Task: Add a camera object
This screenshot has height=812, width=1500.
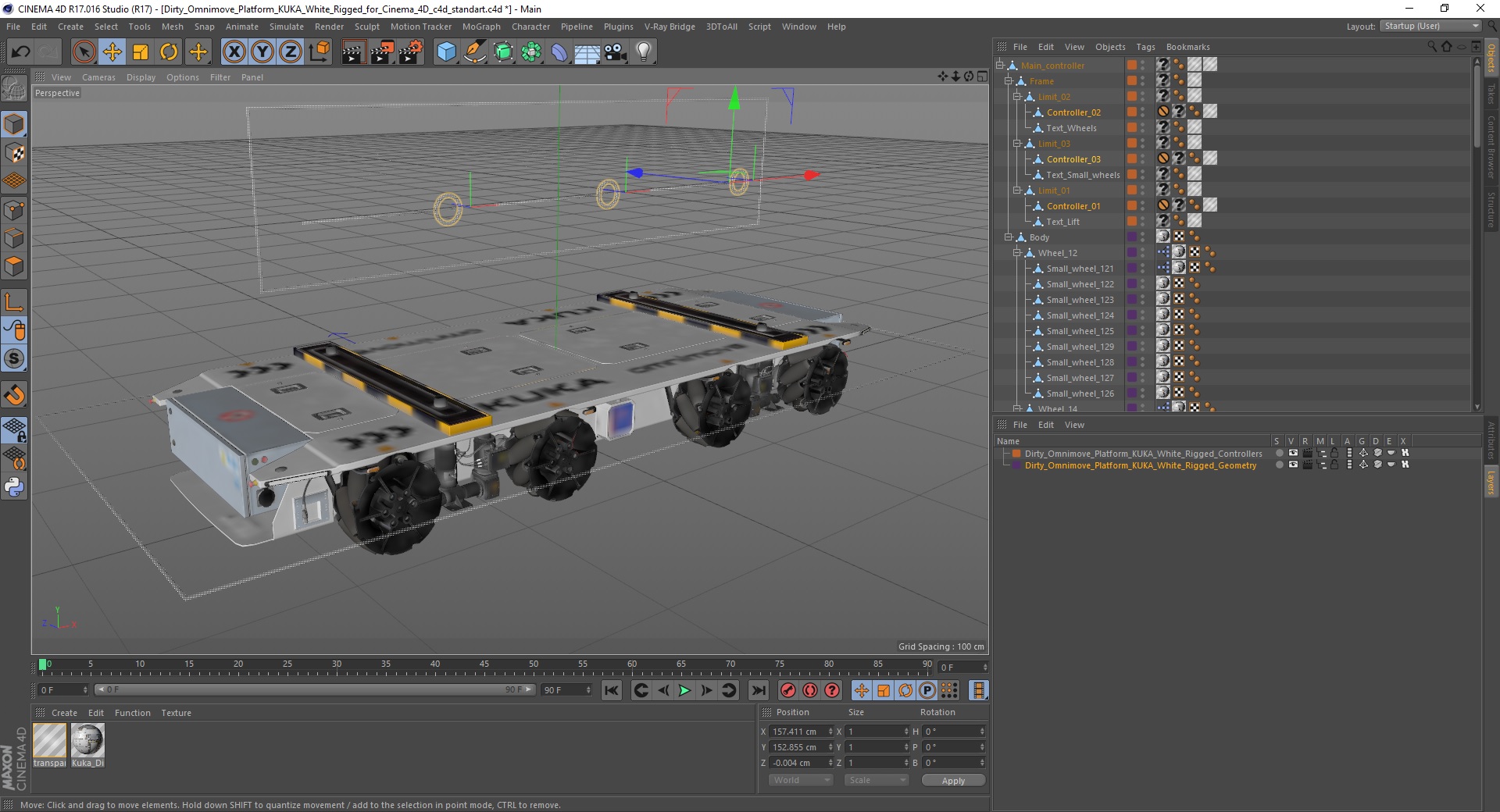Action: [x=616, y=52]
